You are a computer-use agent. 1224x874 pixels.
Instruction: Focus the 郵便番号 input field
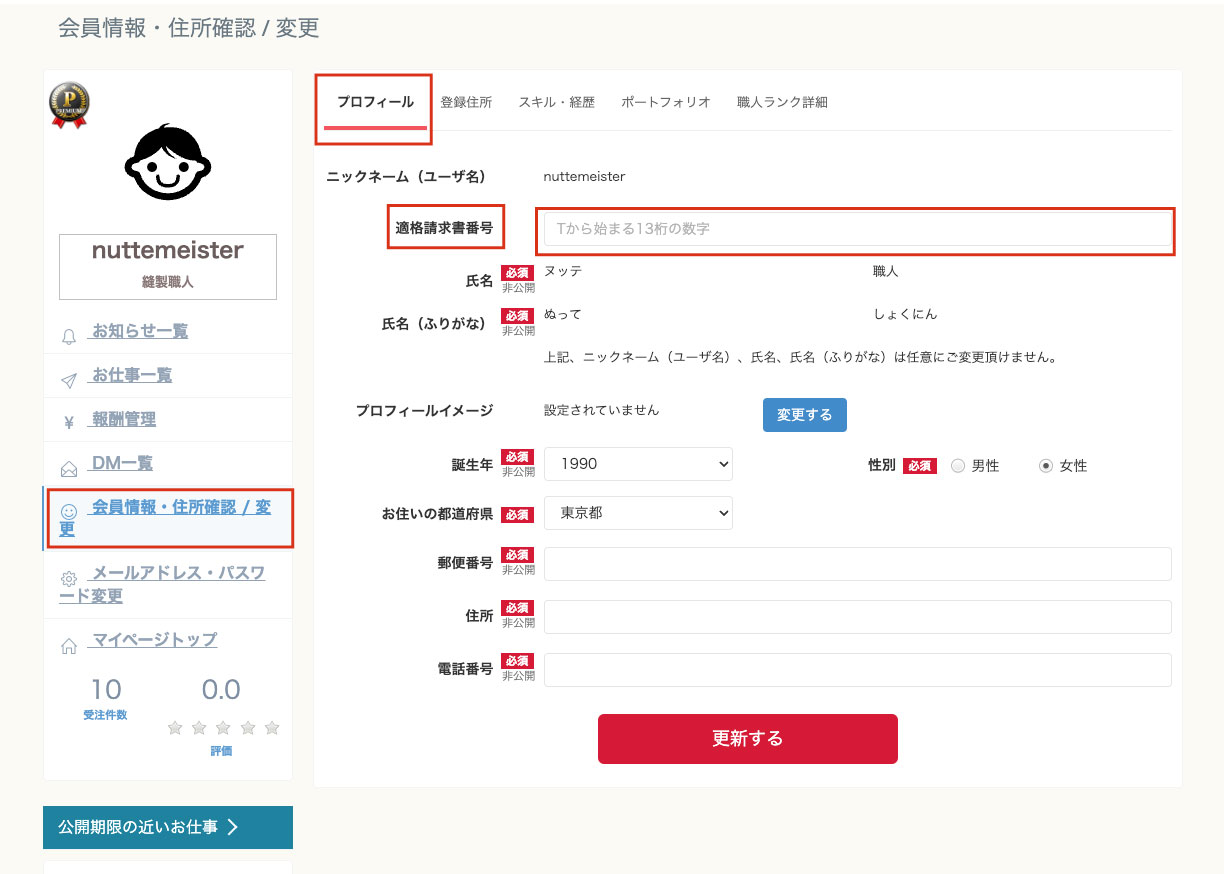coord(857,564)
